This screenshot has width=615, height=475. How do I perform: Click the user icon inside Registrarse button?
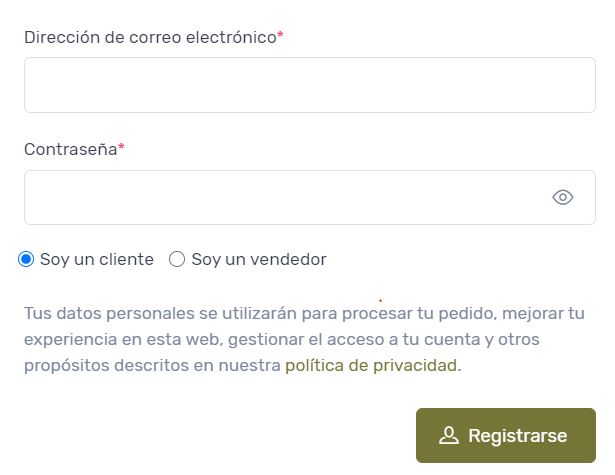(449, 435)
